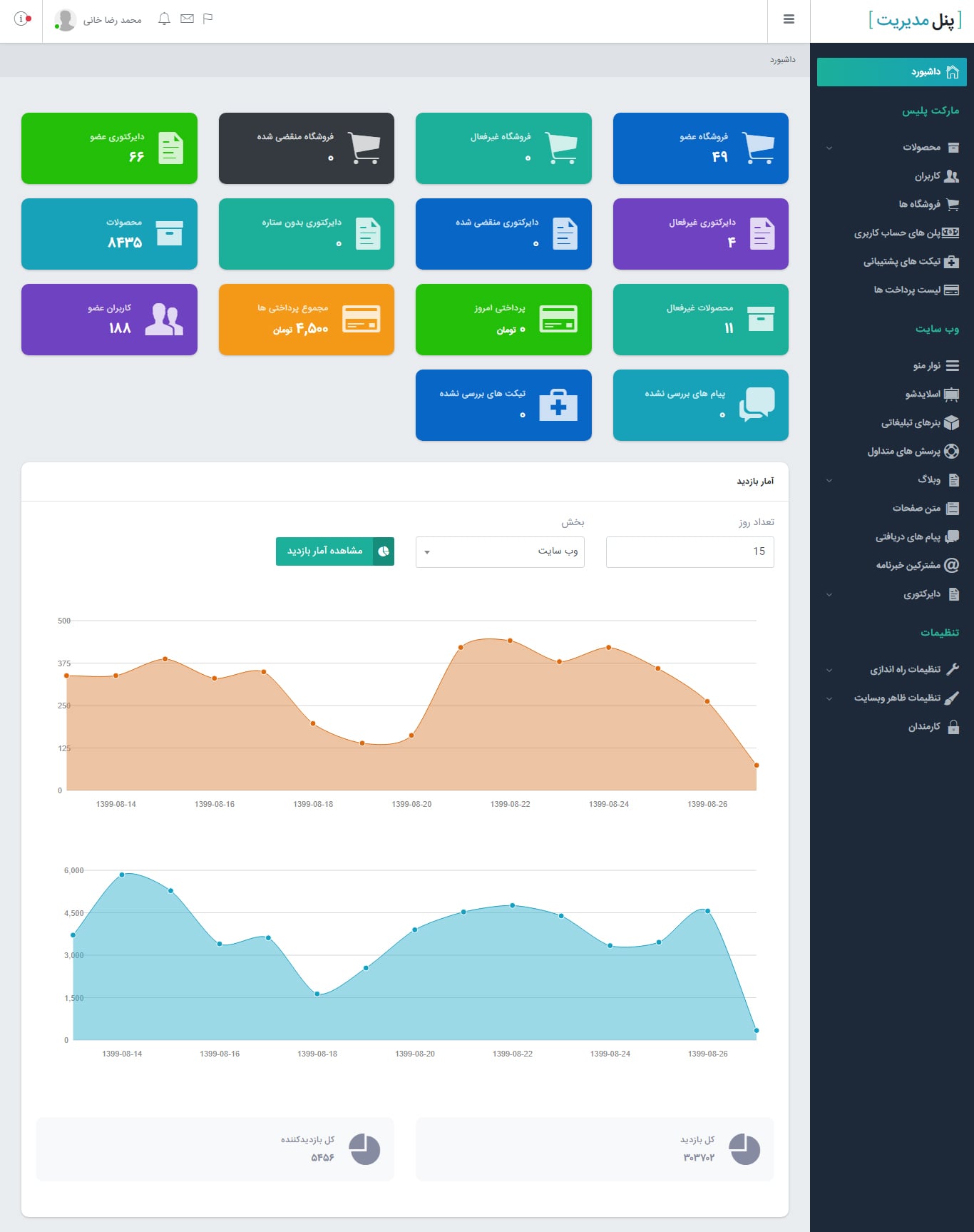Open the notifications bell icon
This screenshot has width=974, height=1232.
164,19
